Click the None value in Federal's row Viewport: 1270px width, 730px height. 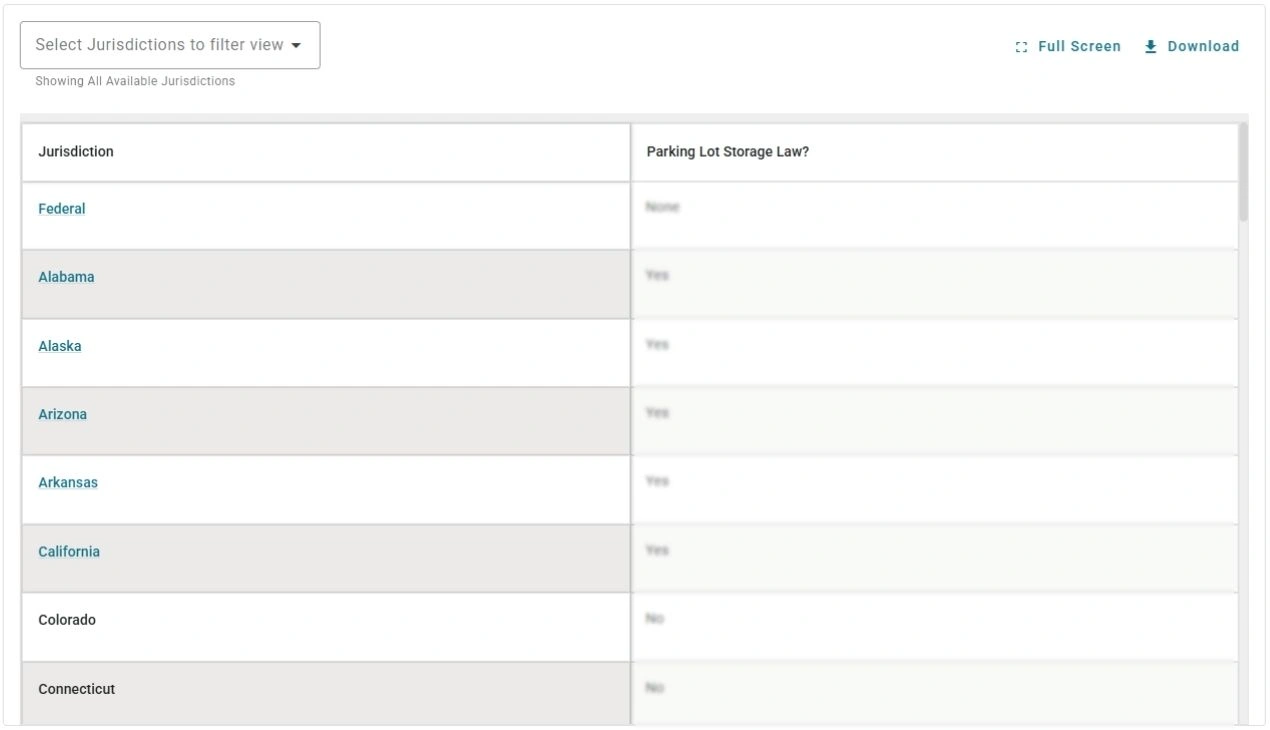(665, 206)
